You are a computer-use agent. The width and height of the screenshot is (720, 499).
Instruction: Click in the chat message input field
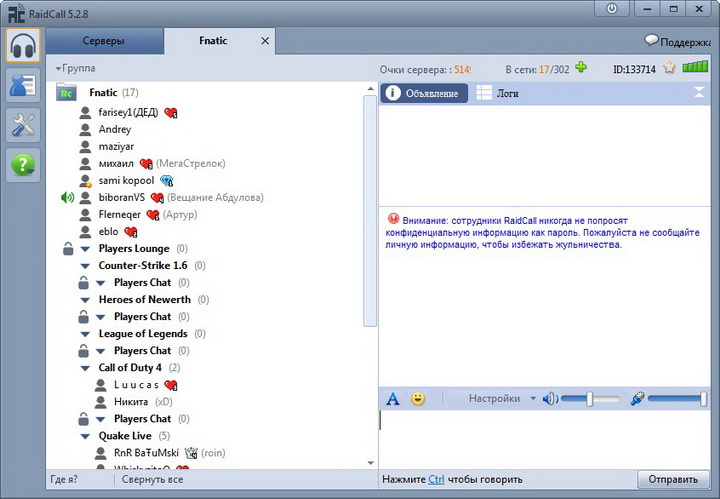coord(544,439)
